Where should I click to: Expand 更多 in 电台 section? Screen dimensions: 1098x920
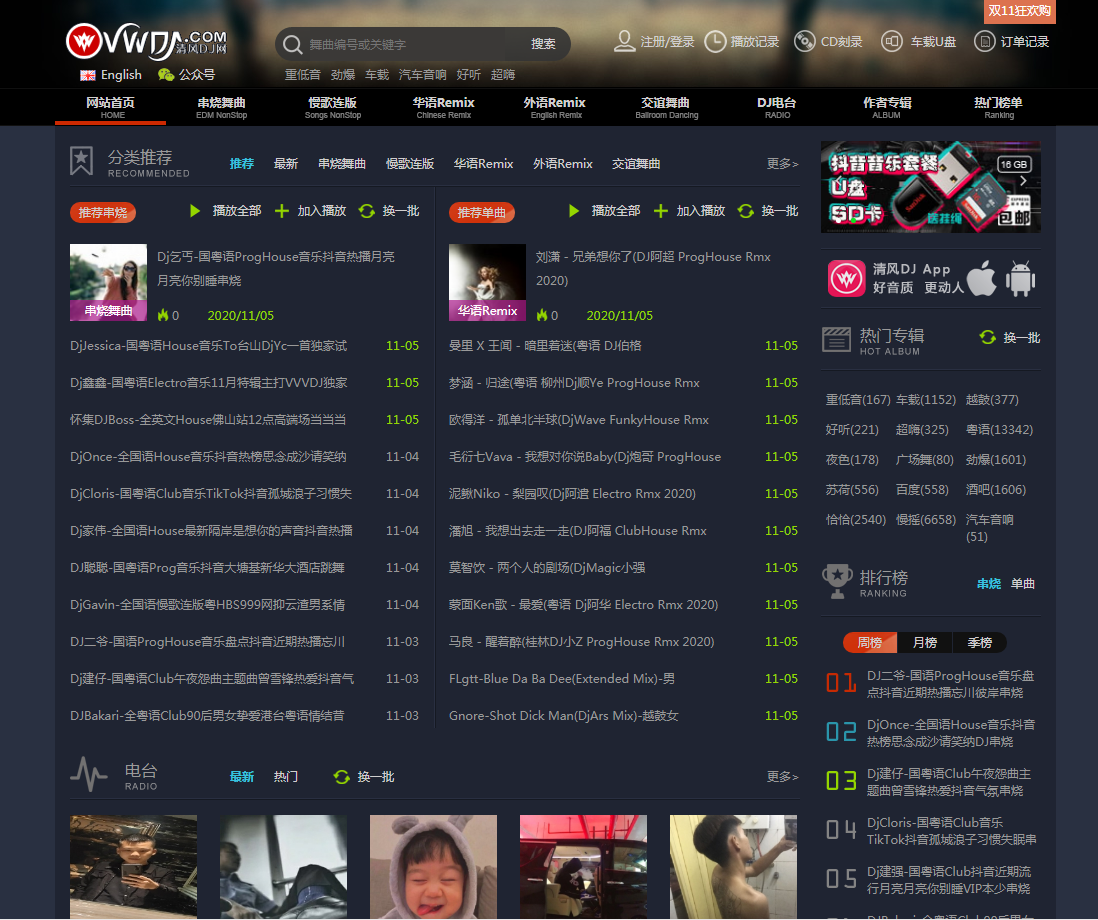pos(782,777)
